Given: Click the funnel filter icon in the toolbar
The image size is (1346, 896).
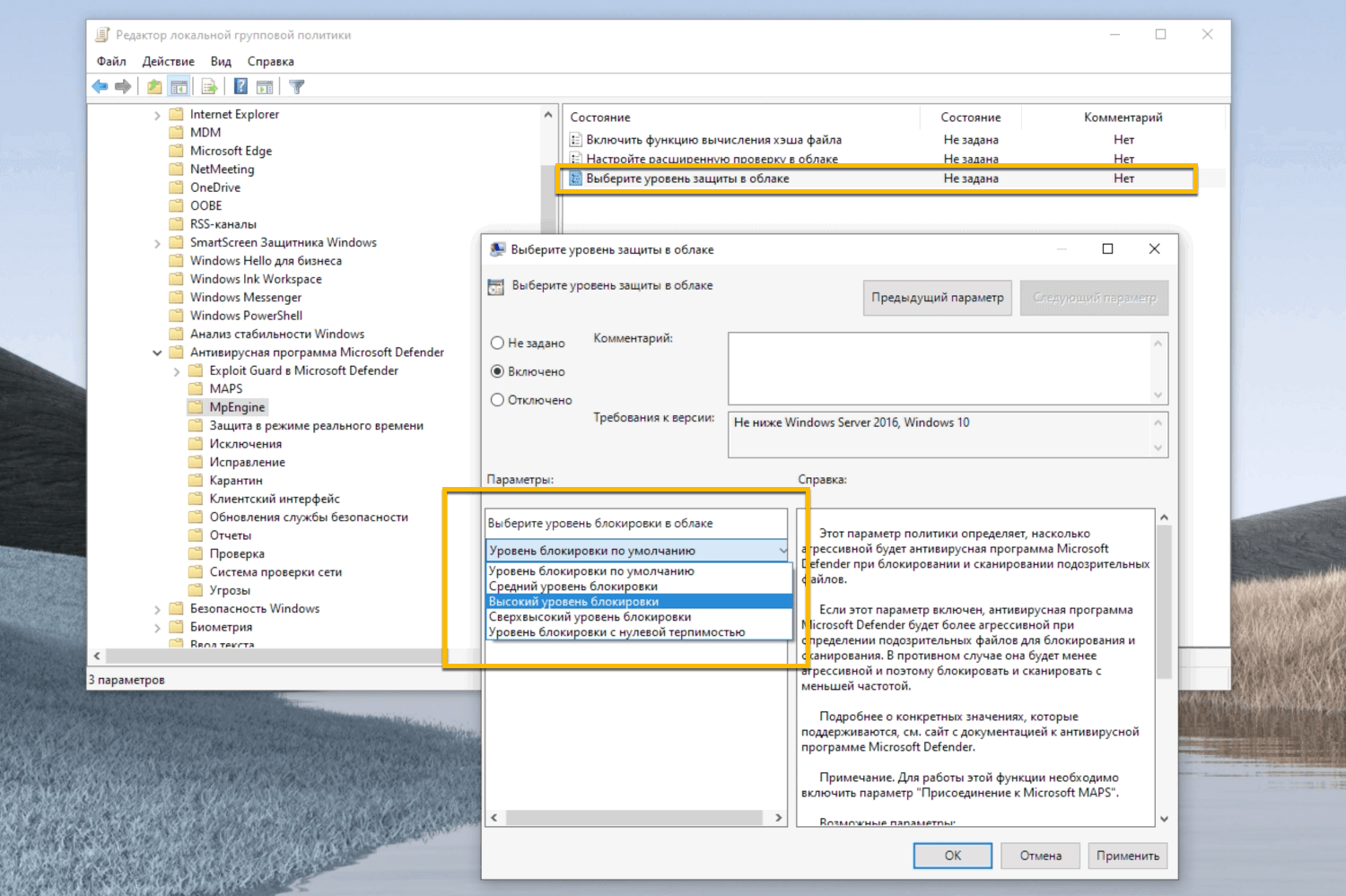Looking at the screenshot, I should click(297, 86).
